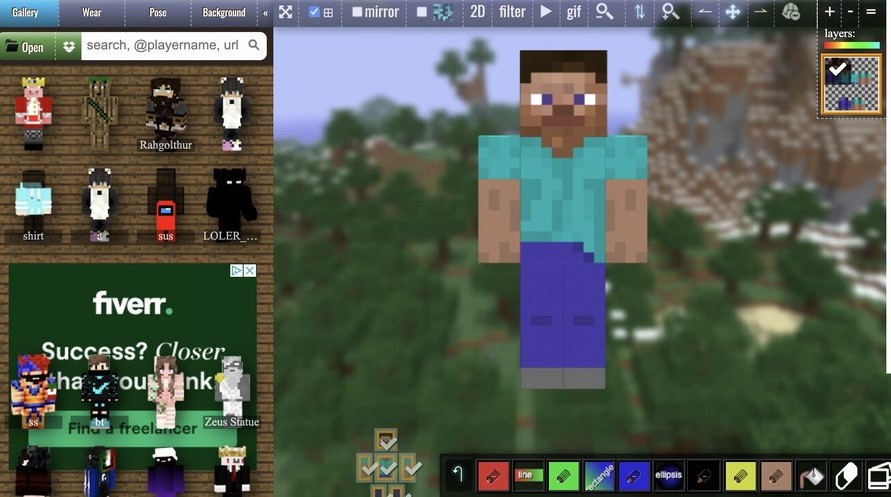Select the rectangle tool

pyautogui.click(x=598, y=475)
